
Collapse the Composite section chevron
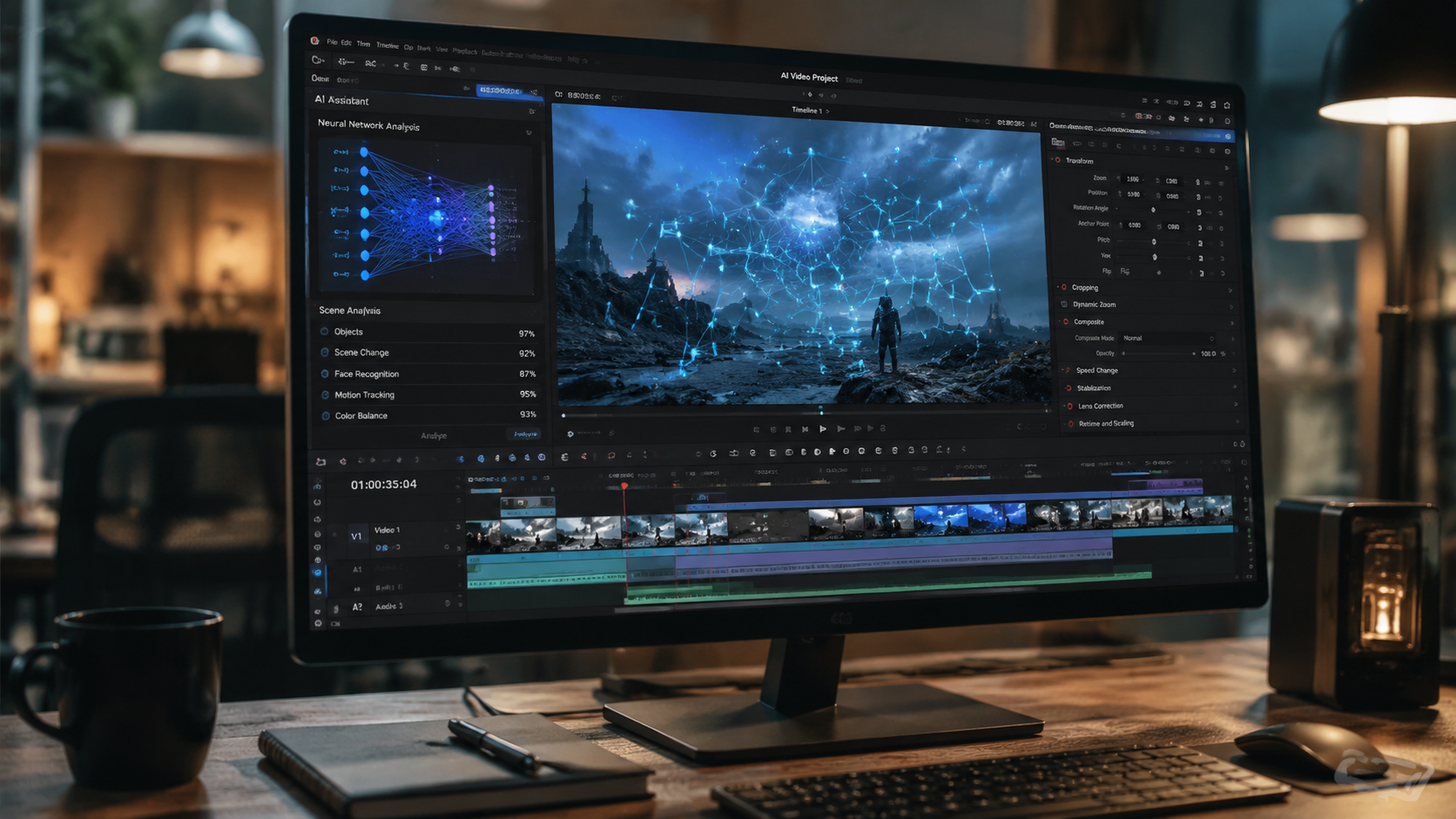[1232, 323]
